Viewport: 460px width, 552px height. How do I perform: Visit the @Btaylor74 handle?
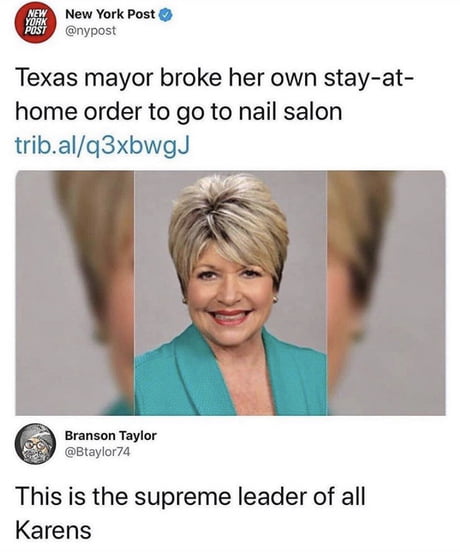pyautogui.click(x=97, y=452)
